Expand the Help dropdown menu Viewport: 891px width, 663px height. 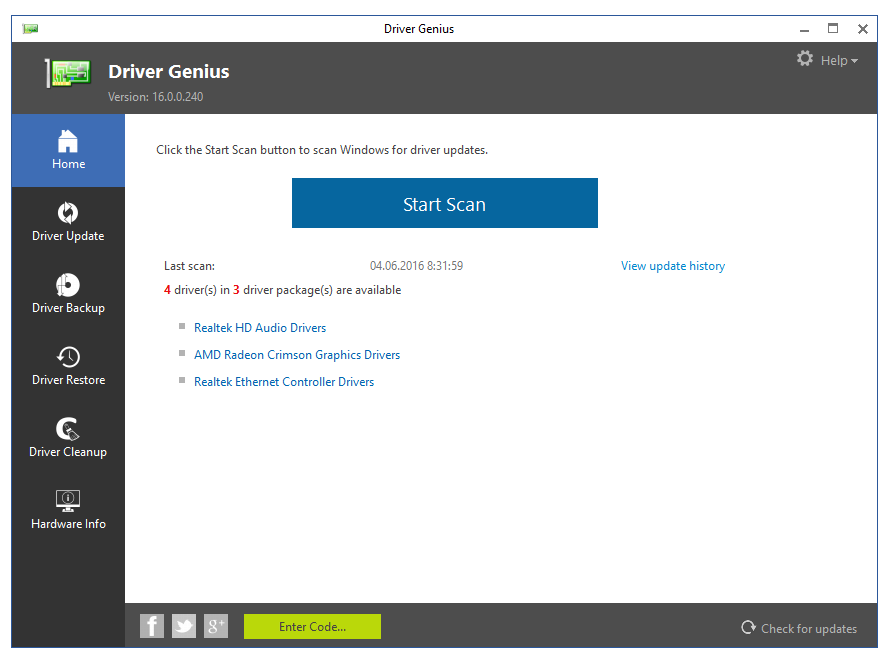click(x=839, y=61)
